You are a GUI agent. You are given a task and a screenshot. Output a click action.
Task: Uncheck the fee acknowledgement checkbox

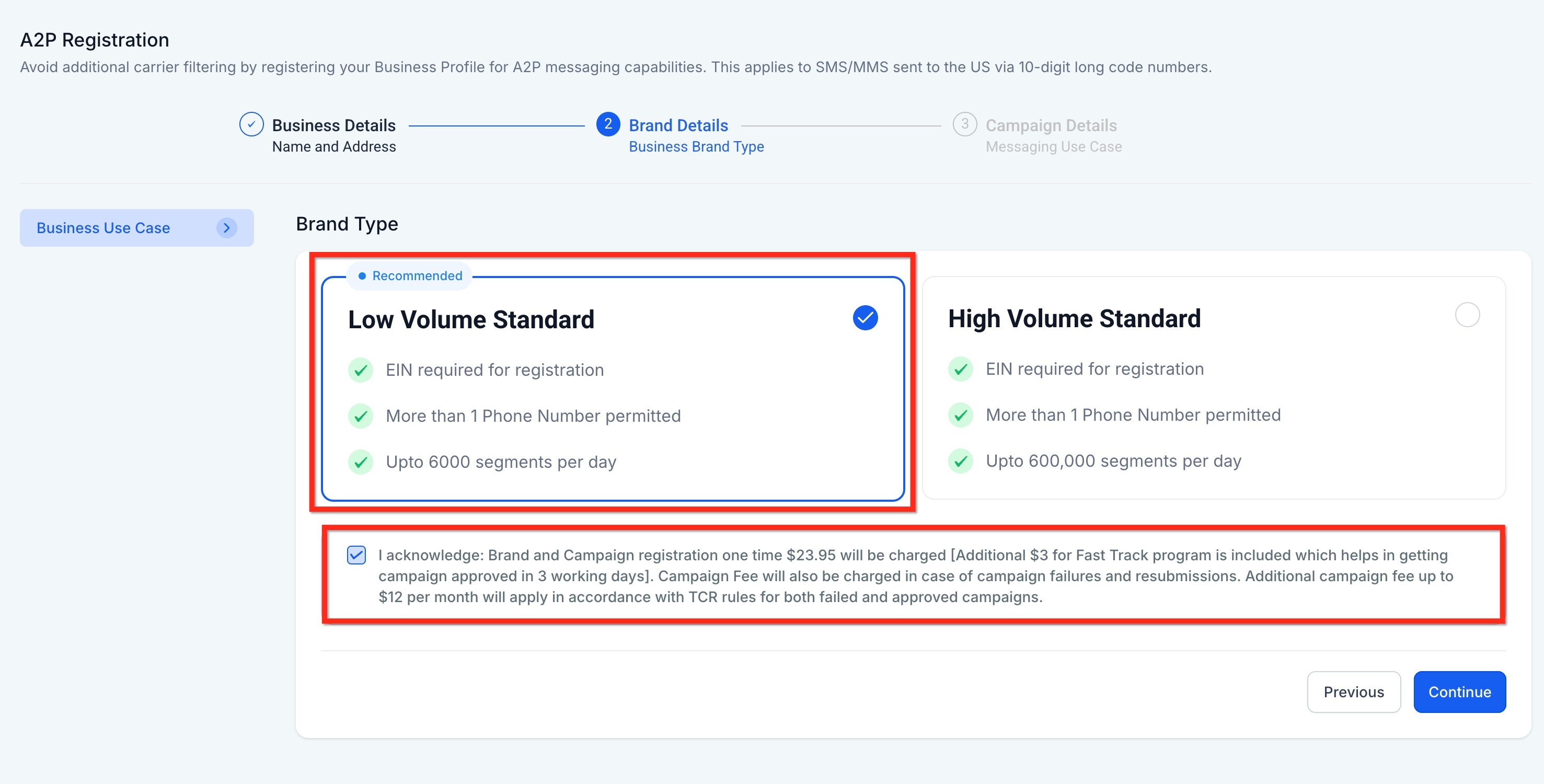coord(356,555)
